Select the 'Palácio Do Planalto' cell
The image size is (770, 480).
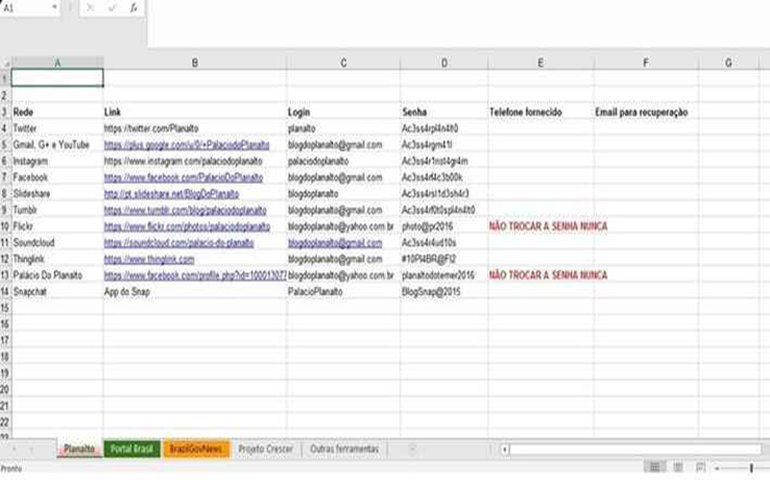click(57, 275)
